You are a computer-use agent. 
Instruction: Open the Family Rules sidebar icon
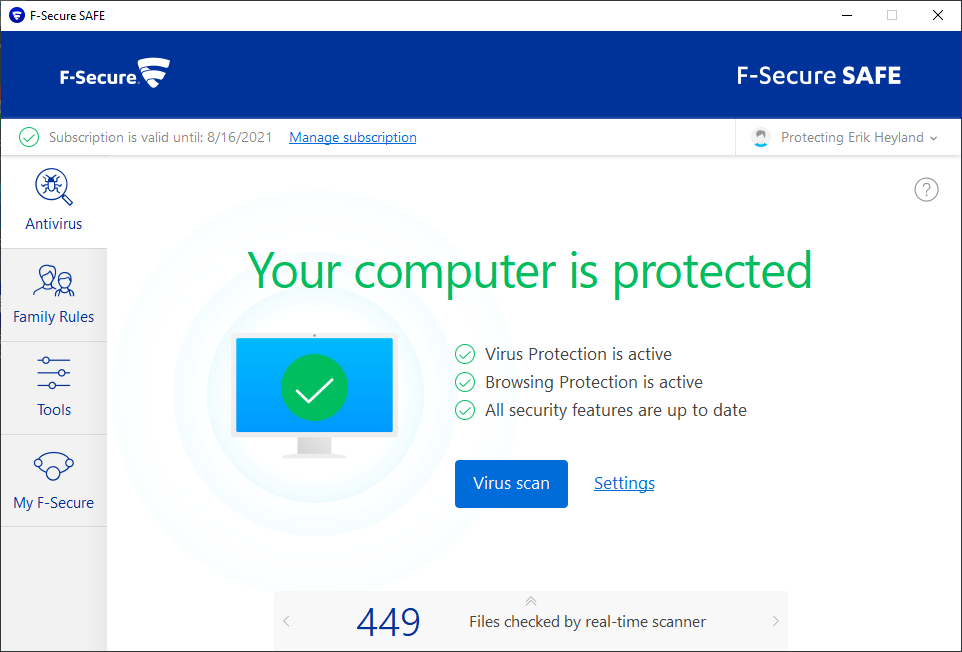coord(54,281)
